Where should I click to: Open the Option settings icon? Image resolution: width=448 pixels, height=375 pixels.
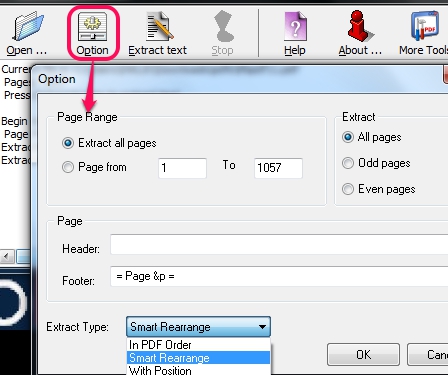pyautogui.click(x=92, y=27)
